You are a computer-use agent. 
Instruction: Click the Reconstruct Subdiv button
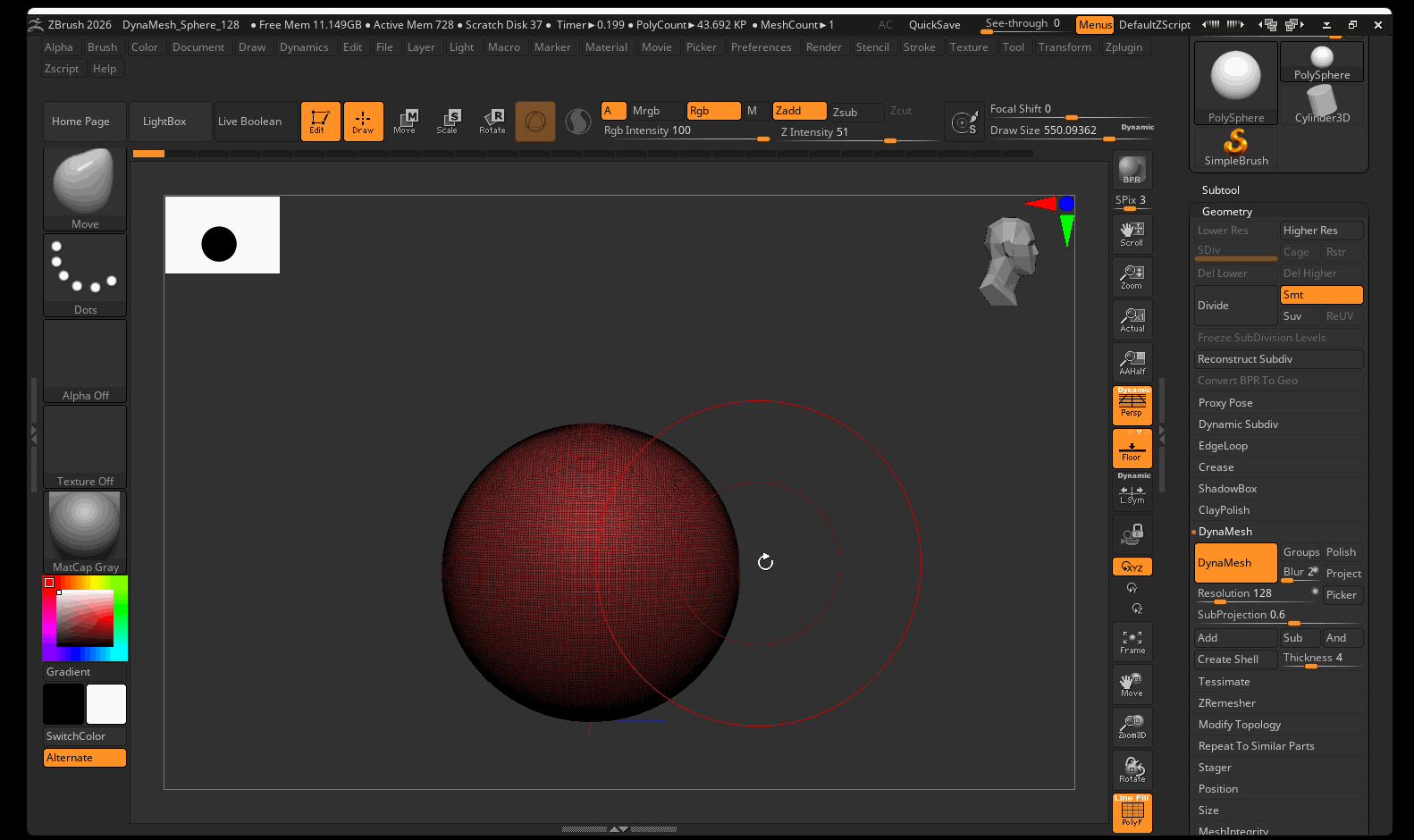(1278, 359)
